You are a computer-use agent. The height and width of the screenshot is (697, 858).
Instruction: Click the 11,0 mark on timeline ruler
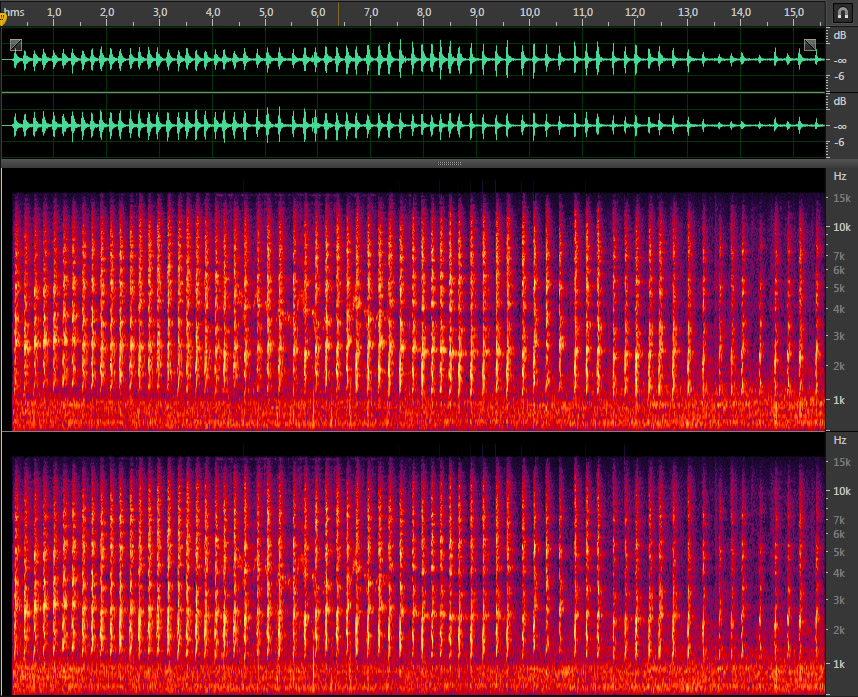click(583, 12)
